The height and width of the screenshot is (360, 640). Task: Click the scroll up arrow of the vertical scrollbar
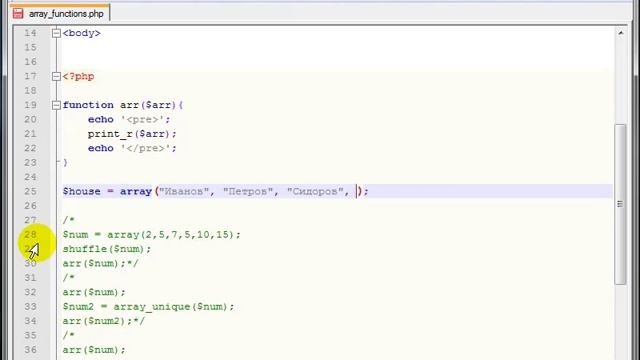point(620,33)
